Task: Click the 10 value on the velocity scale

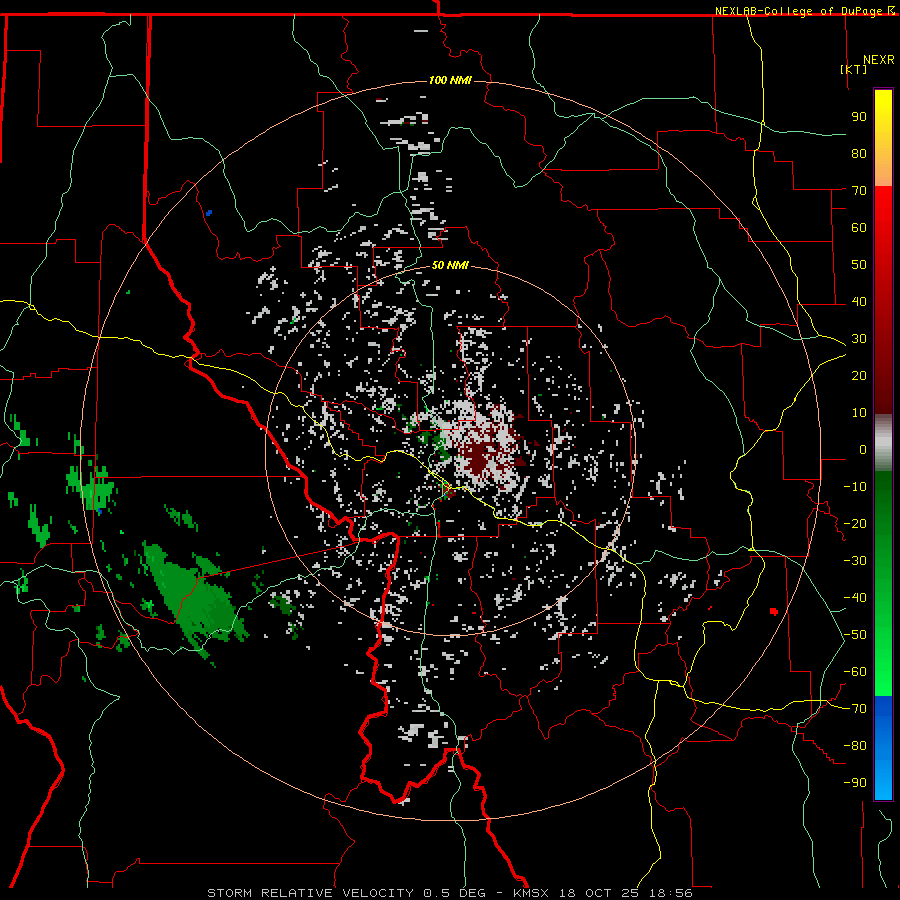Action: point(859,413)
